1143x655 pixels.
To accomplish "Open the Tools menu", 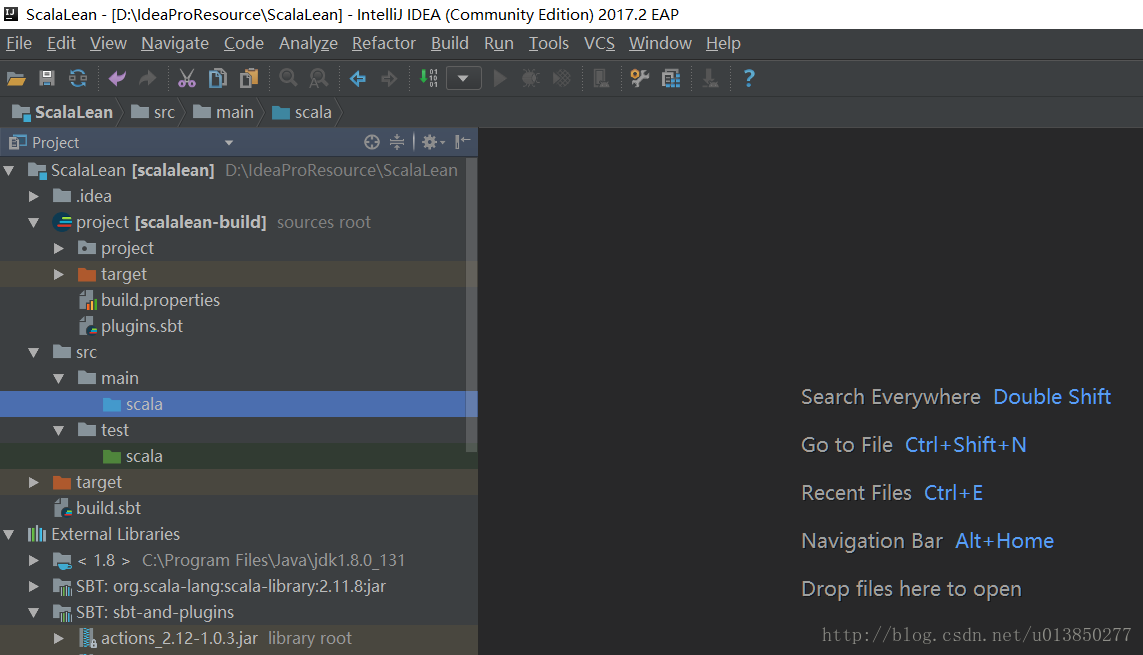I will 549,44.
